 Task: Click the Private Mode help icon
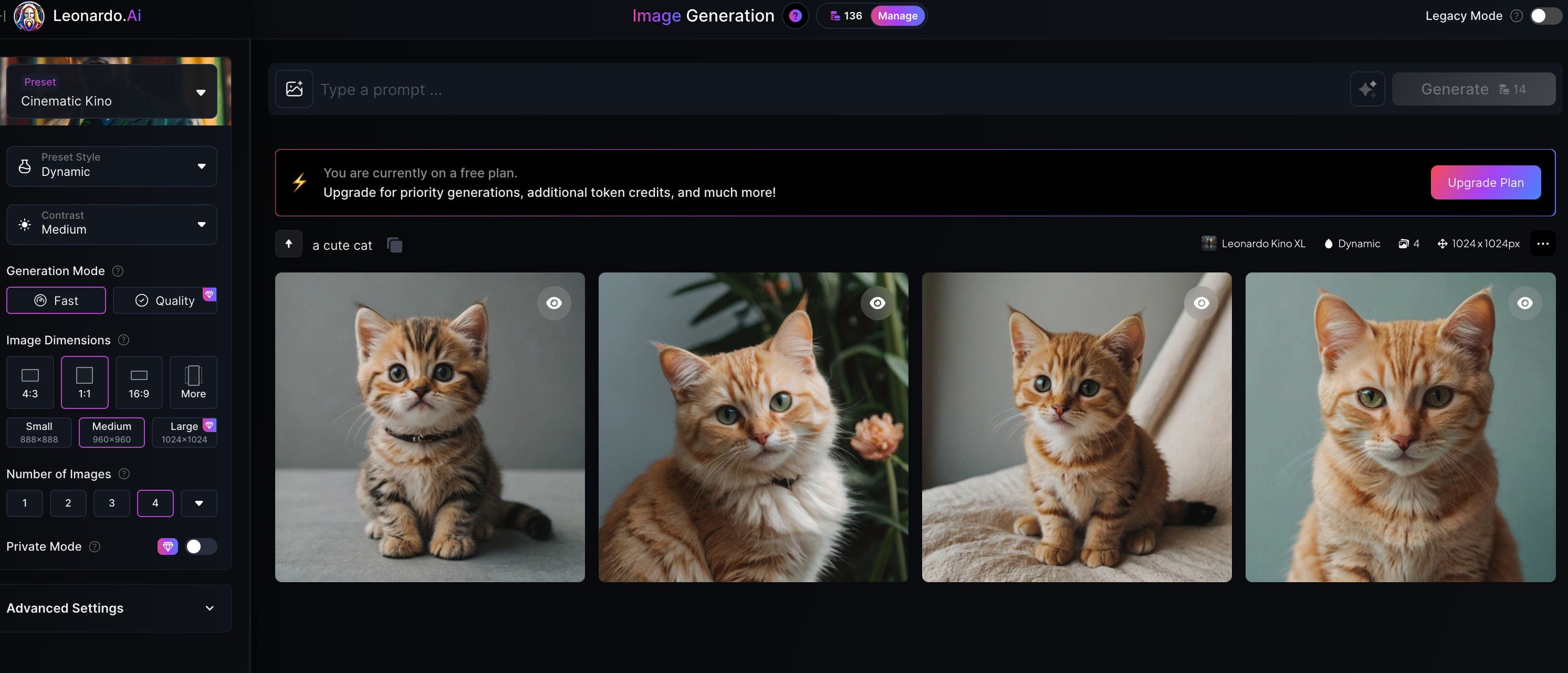pos(95,546)
